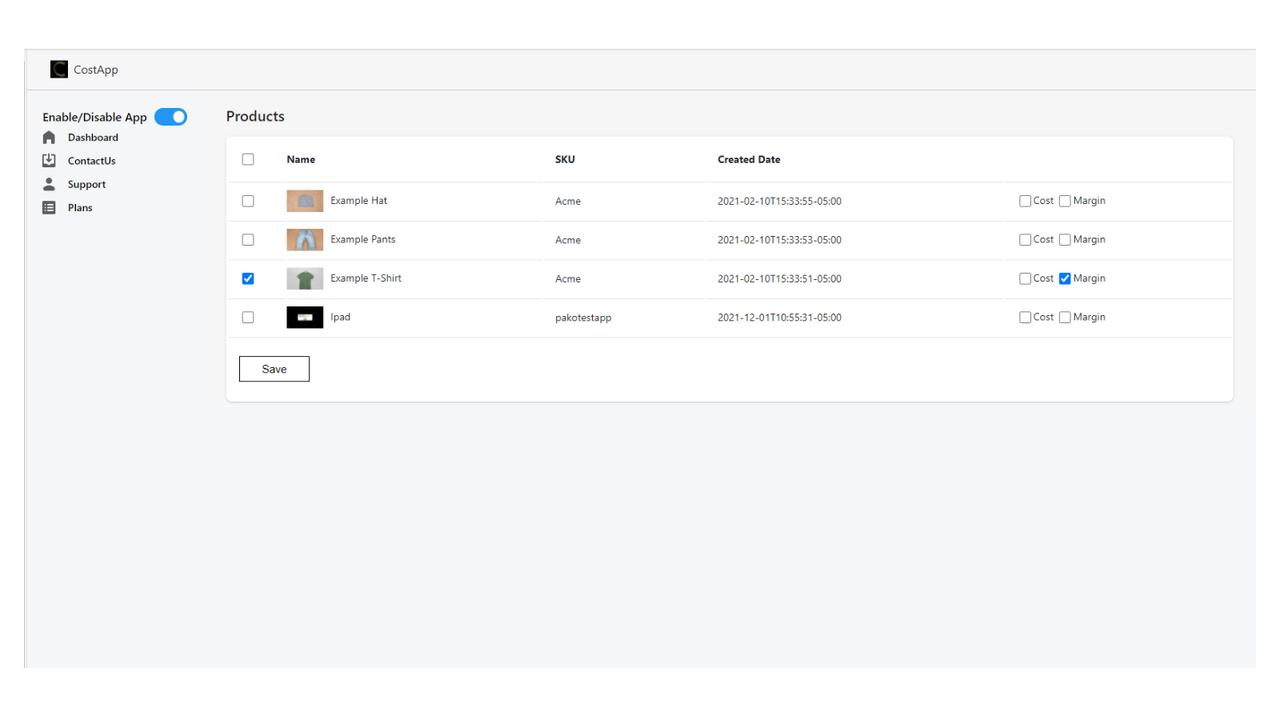Screen dimensions: 1280x720
Task: Check the Cost box for Example Hat
Action: point(1025,200)
